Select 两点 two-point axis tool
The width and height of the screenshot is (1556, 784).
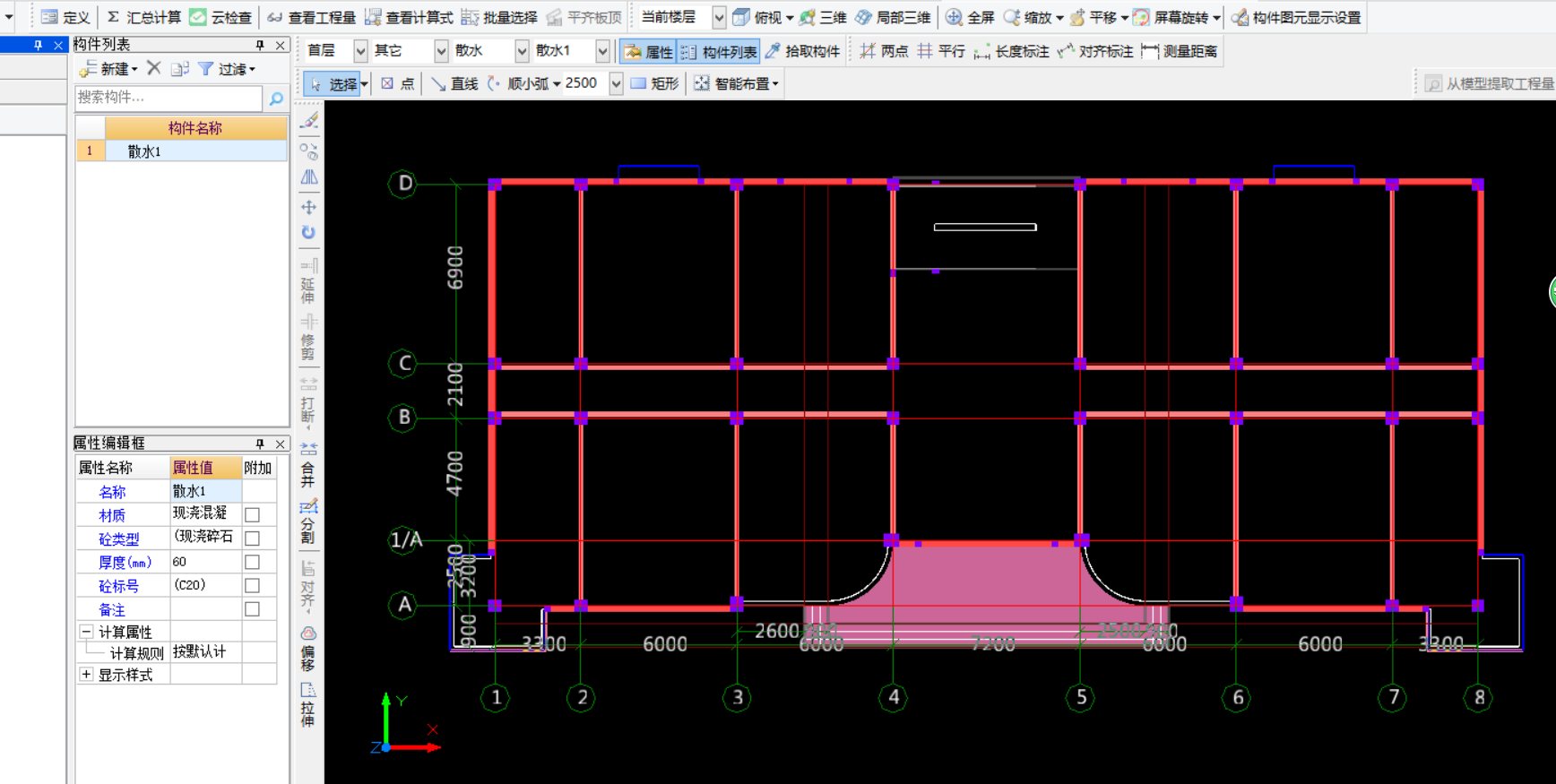point(884,51)
